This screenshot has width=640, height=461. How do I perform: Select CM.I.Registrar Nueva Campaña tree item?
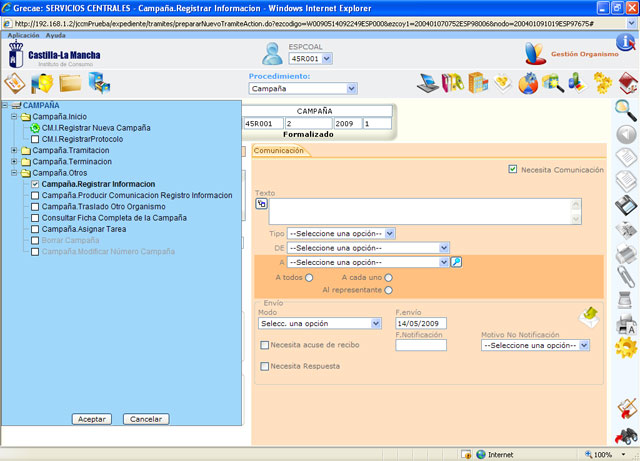pyautogui.click(x=96, y=128)
